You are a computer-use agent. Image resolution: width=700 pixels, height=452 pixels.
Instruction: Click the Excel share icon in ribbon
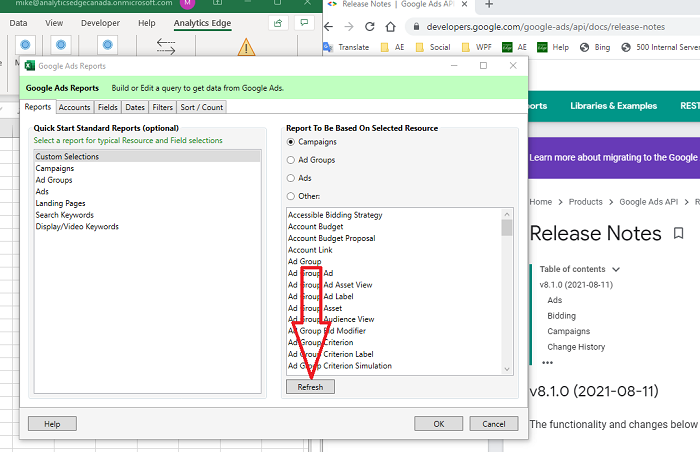click(278, 23)
